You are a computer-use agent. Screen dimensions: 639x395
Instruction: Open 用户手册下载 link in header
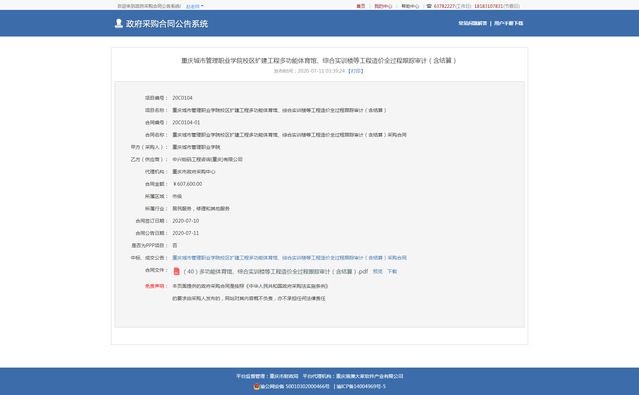point(508,23)
